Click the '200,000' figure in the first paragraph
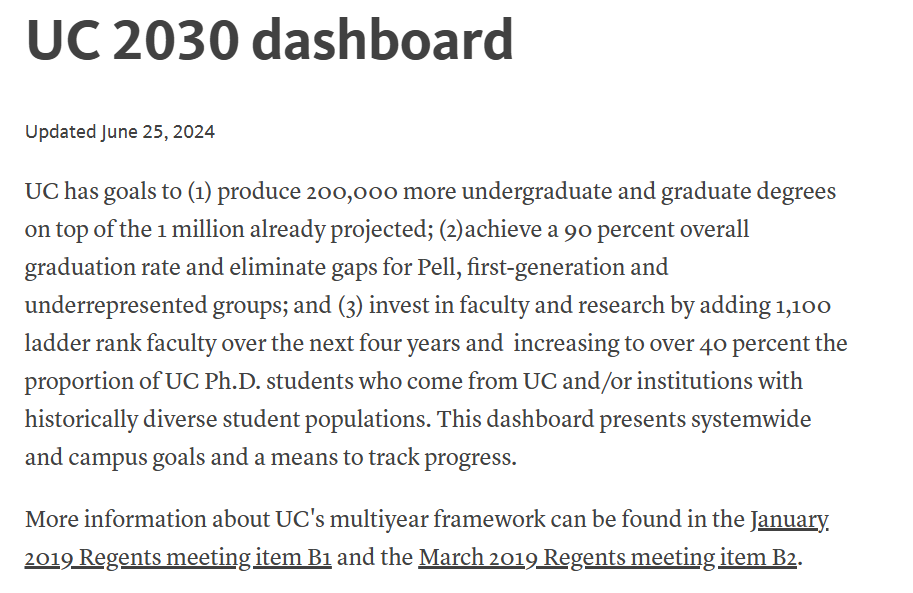 point(352,192)
